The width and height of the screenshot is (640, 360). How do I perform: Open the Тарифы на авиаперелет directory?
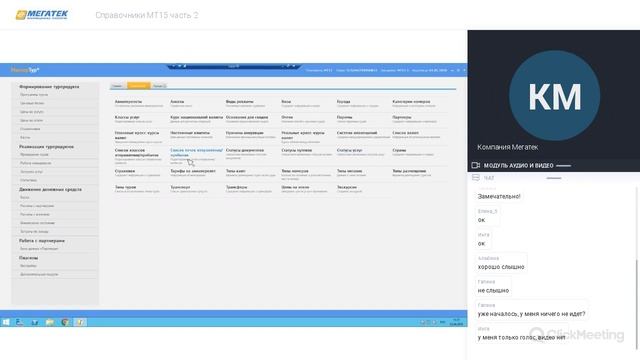pyautogui.click(x=193, y=171)
